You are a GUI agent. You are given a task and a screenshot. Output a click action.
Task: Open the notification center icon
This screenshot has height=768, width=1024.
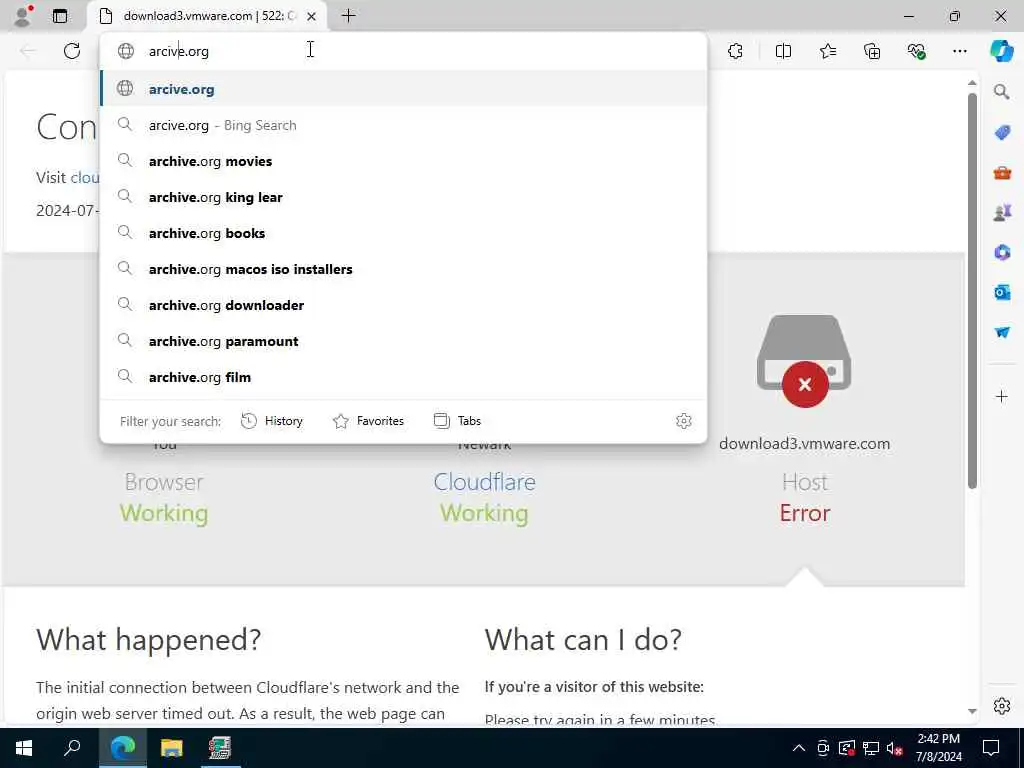tap(991, 748)
